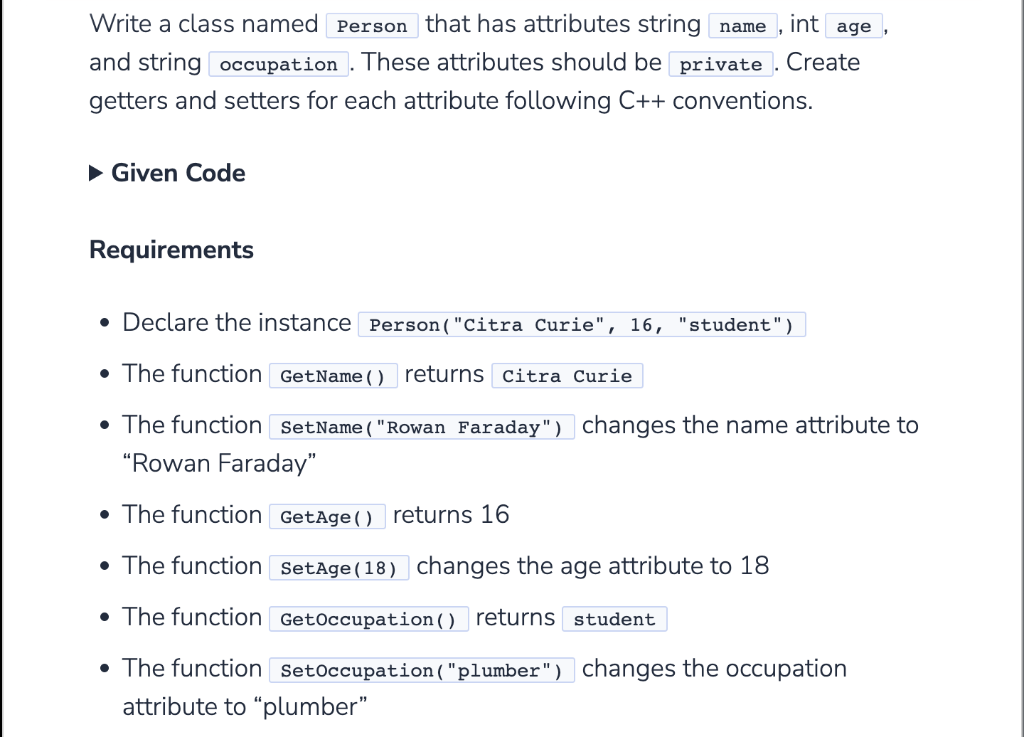This screenshot has width=1024, height=737.
Task: Expand the Given Code section
Action: pos(167,173)
